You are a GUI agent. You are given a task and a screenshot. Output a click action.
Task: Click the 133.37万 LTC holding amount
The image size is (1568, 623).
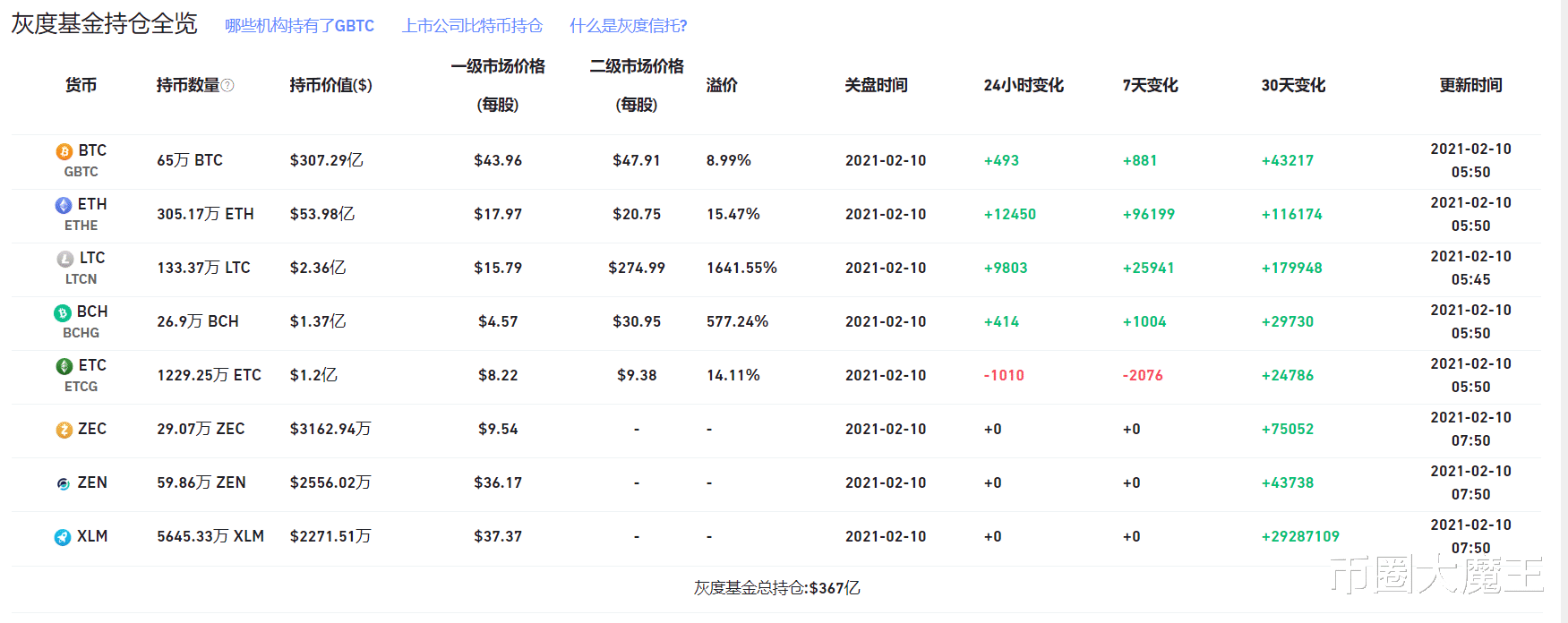point(203,268)
